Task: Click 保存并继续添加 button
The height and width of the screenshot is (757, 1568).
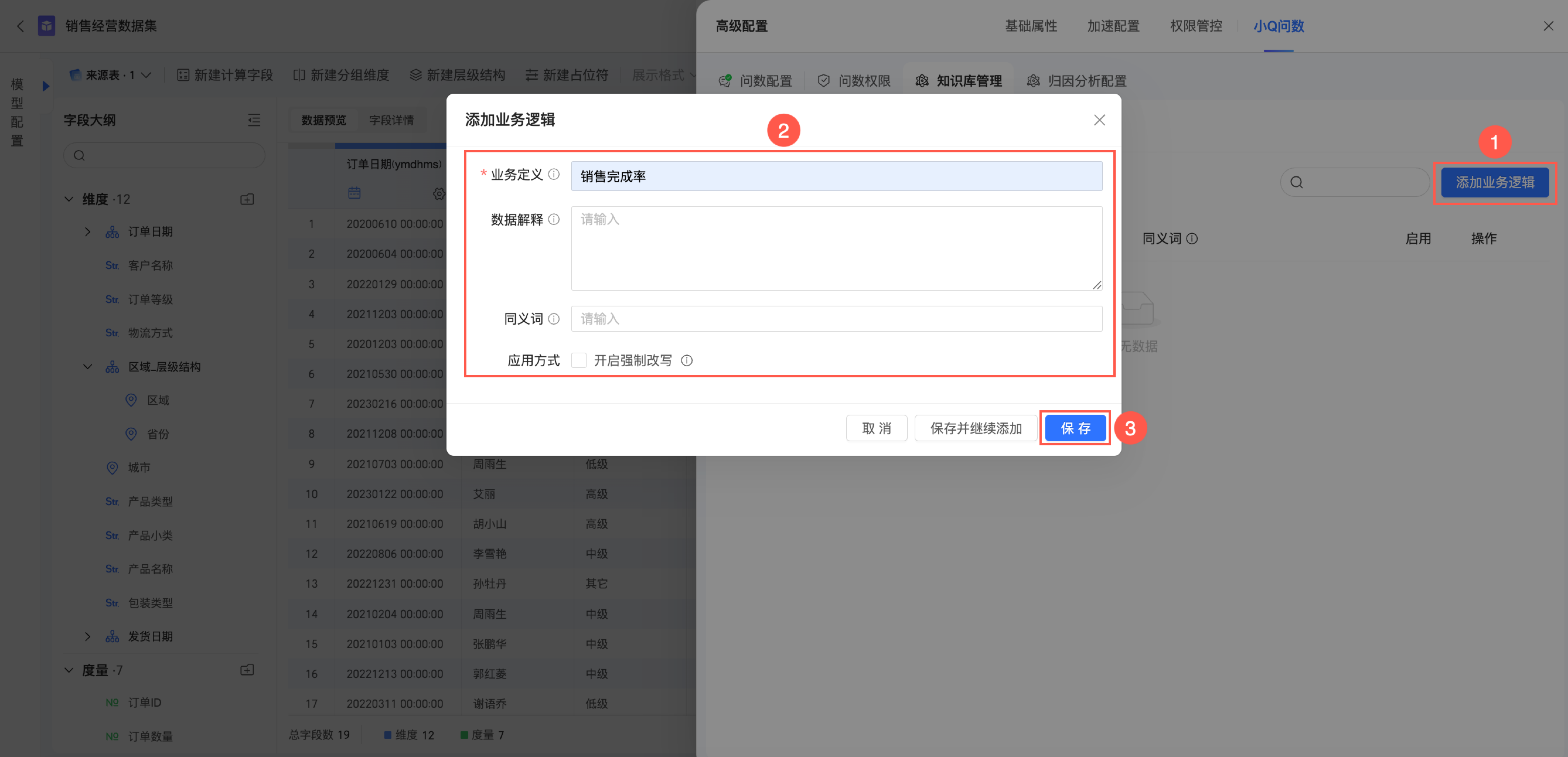Action: tap(976, 428)
